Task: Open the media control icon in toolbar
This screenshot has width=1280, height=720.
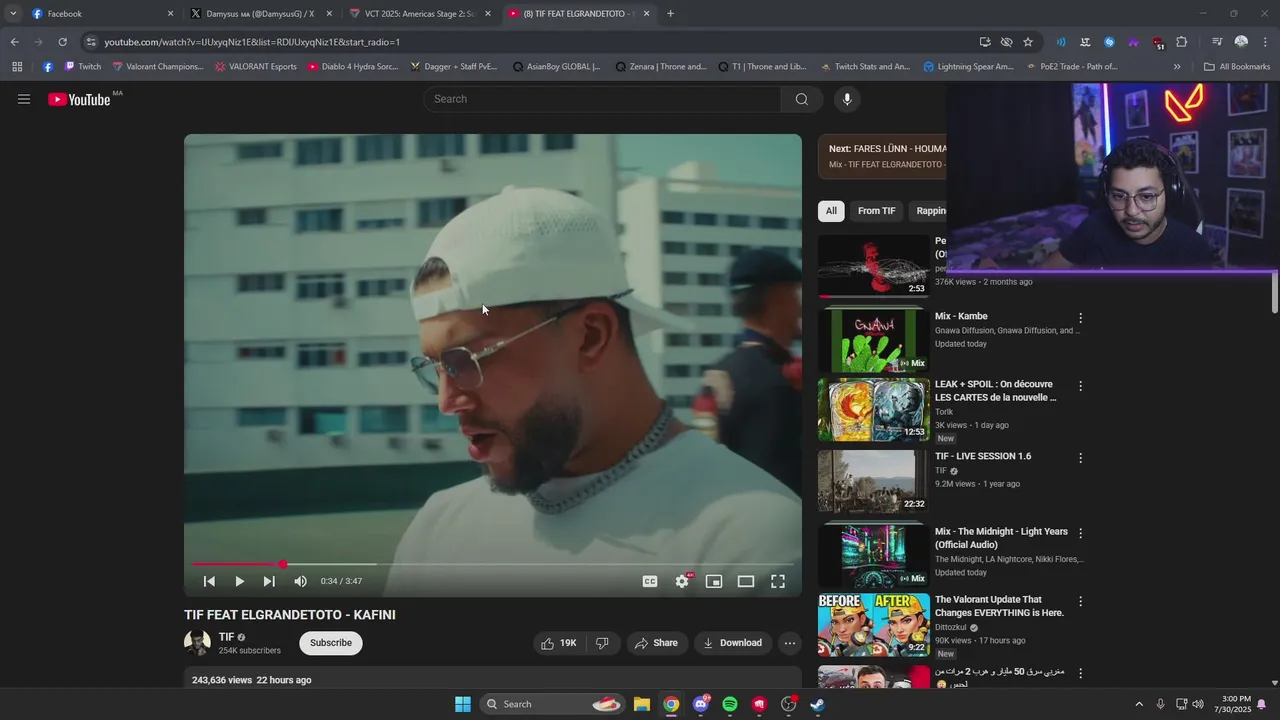Action: [1217, 42]
